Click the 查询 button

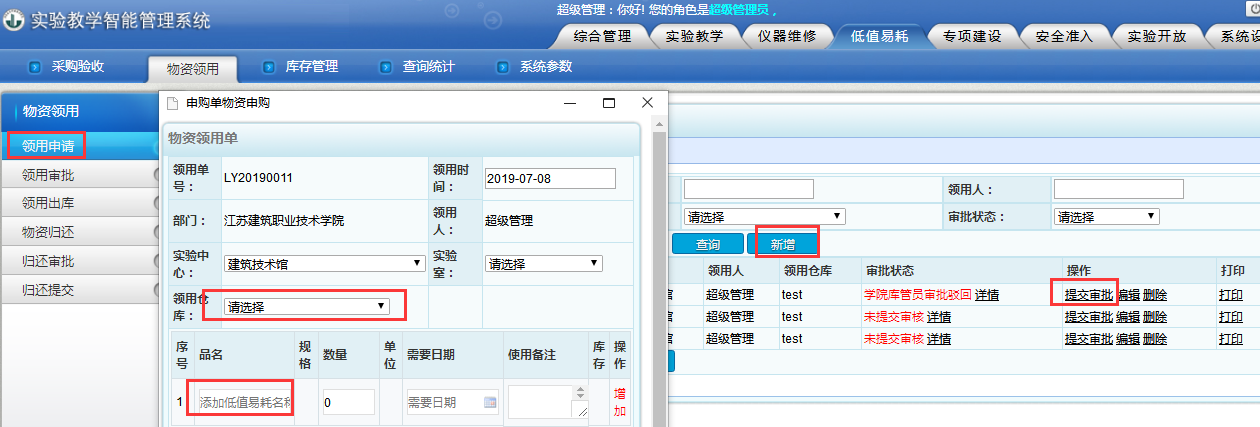708,243
